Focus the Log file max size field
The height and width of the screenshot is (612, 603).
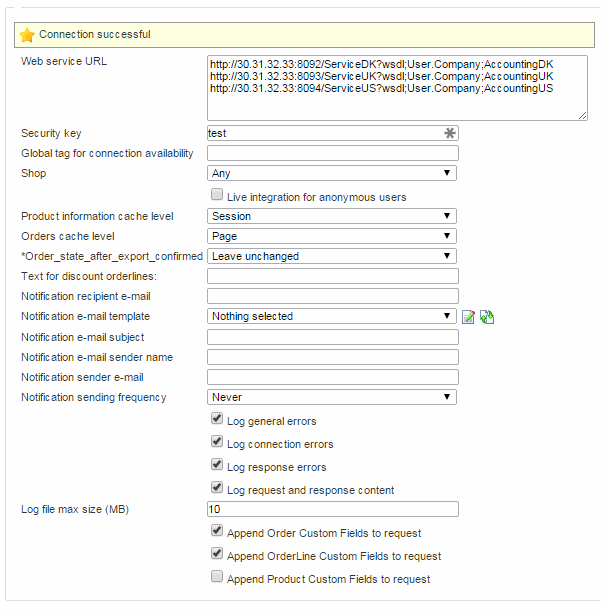tap(332, 509)
